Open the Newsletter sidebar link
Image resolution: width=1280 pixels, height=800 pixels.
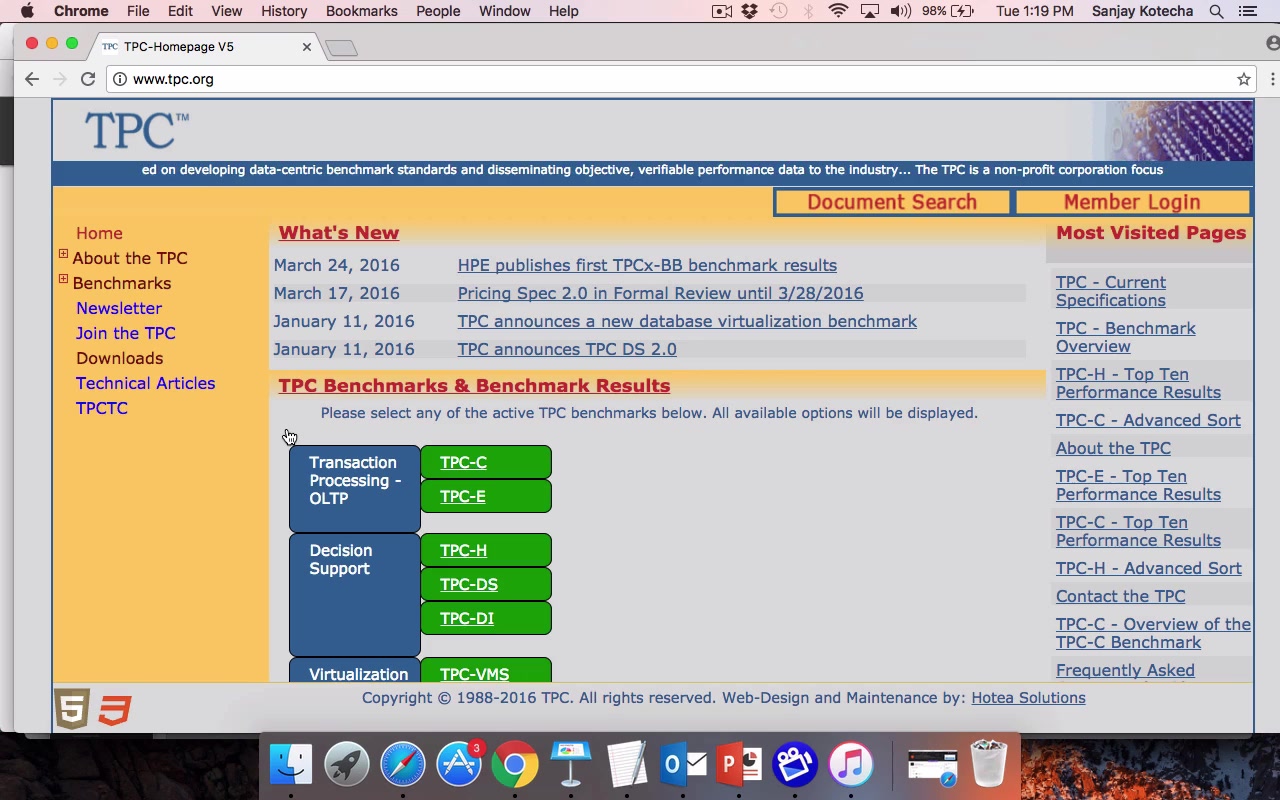119,308
